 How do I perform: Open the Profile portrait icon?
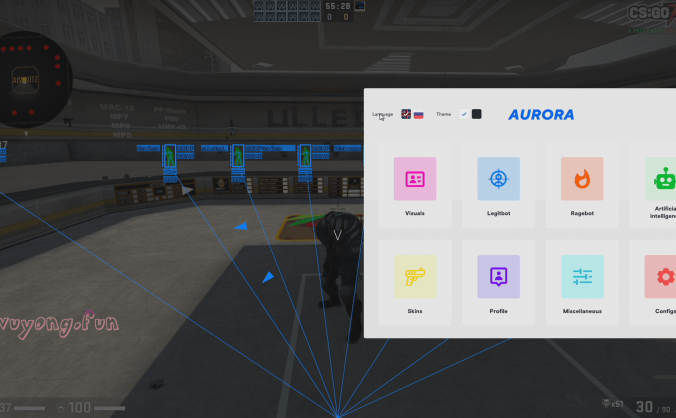498,277
